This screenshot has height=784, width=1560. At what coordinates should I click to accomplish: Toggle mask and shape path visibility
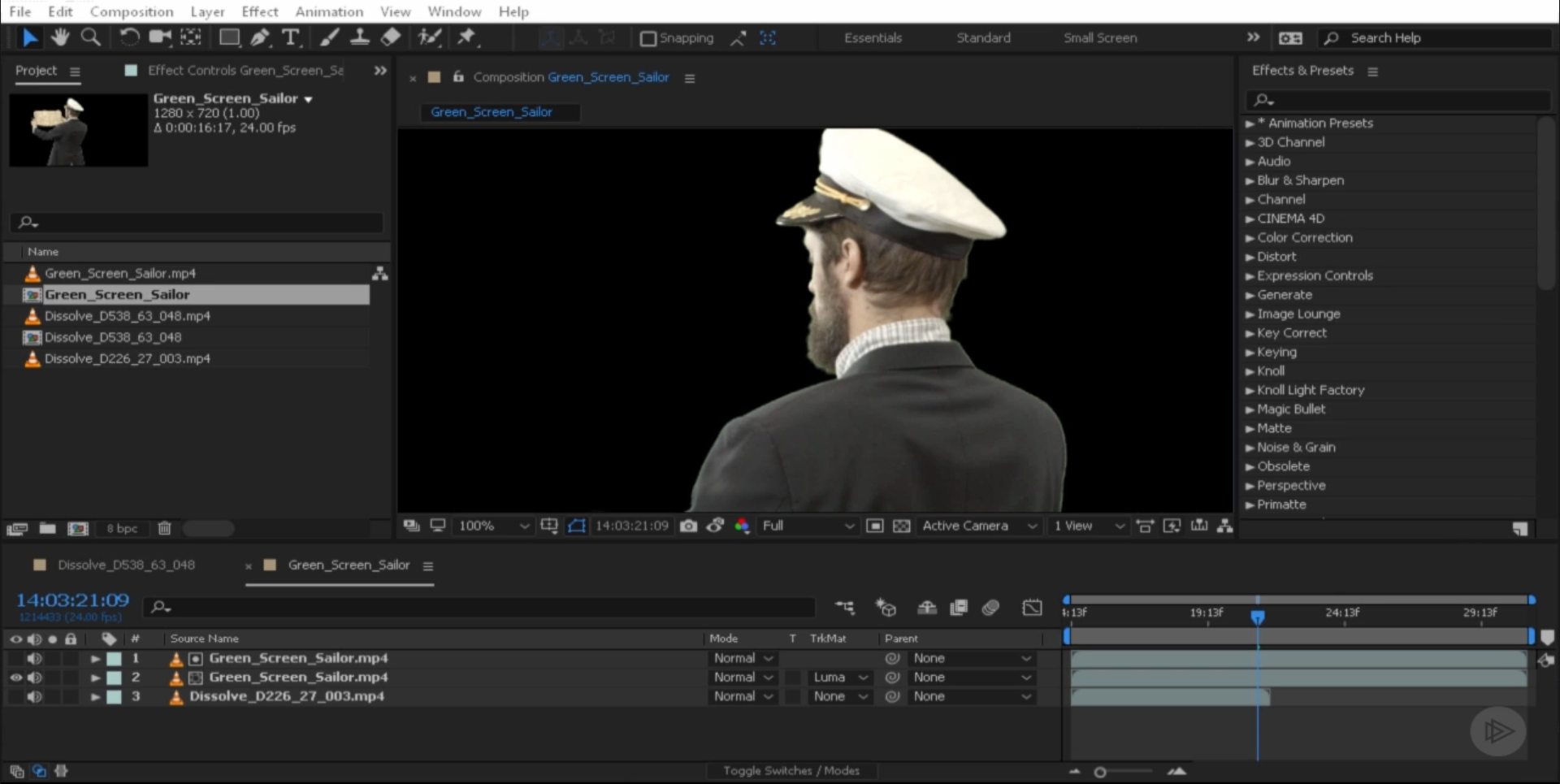pos(576,526)
